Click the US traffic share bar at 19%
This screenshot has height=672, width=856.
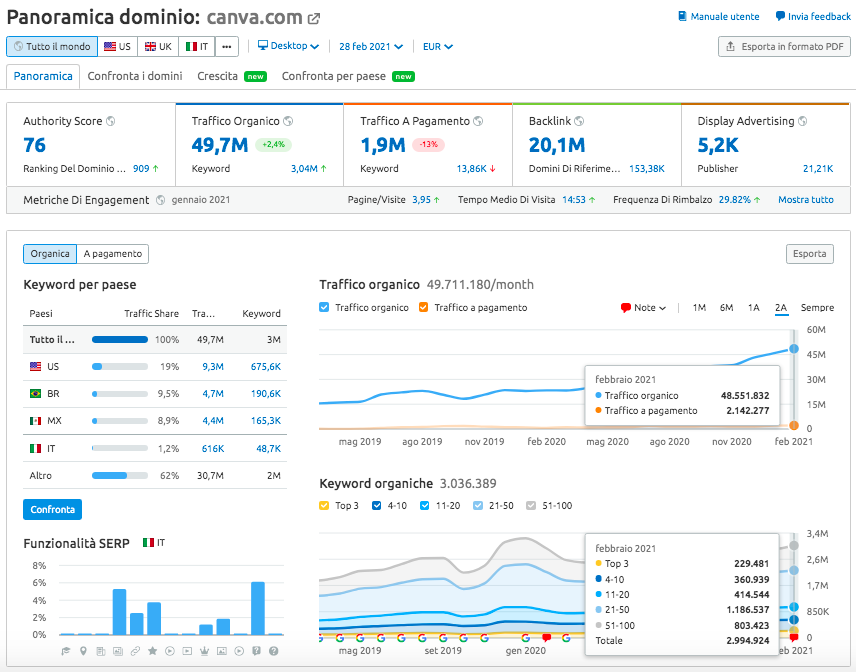click(120, 367)
